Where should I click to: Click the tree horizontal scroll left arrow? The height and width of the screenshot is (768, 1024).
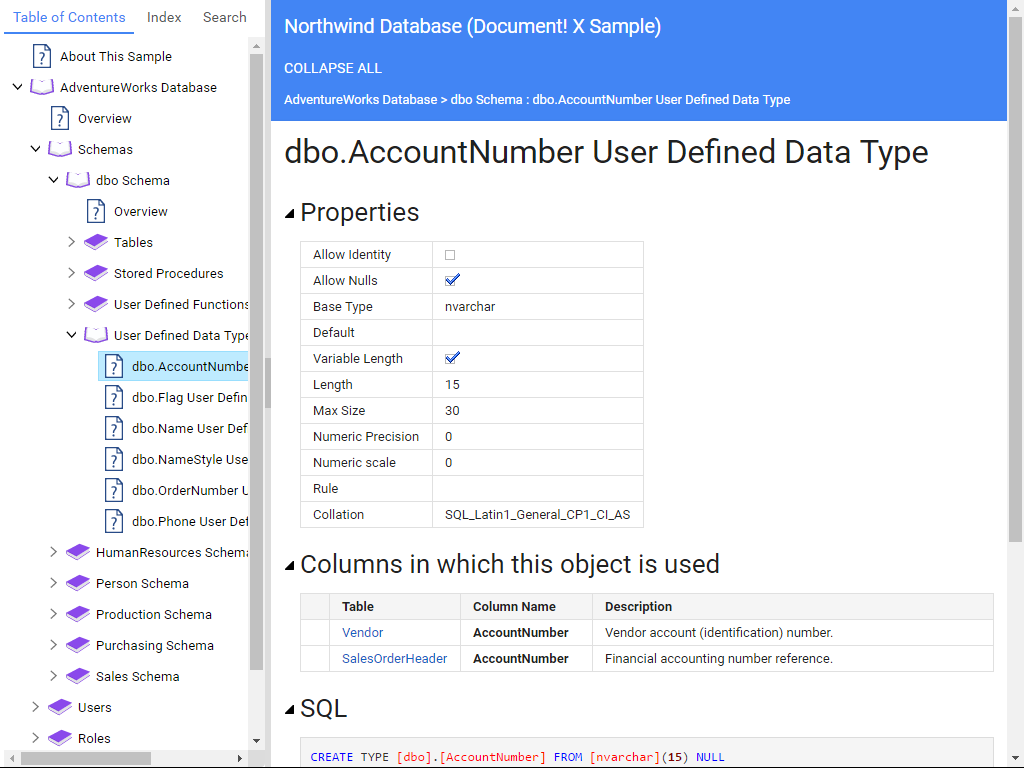pos(12,758)
